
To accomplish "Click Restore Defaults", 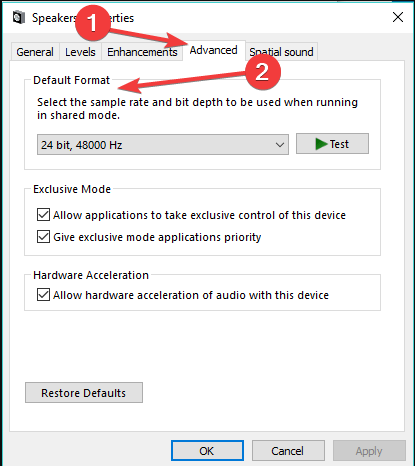I will click(x=84, y=393).
